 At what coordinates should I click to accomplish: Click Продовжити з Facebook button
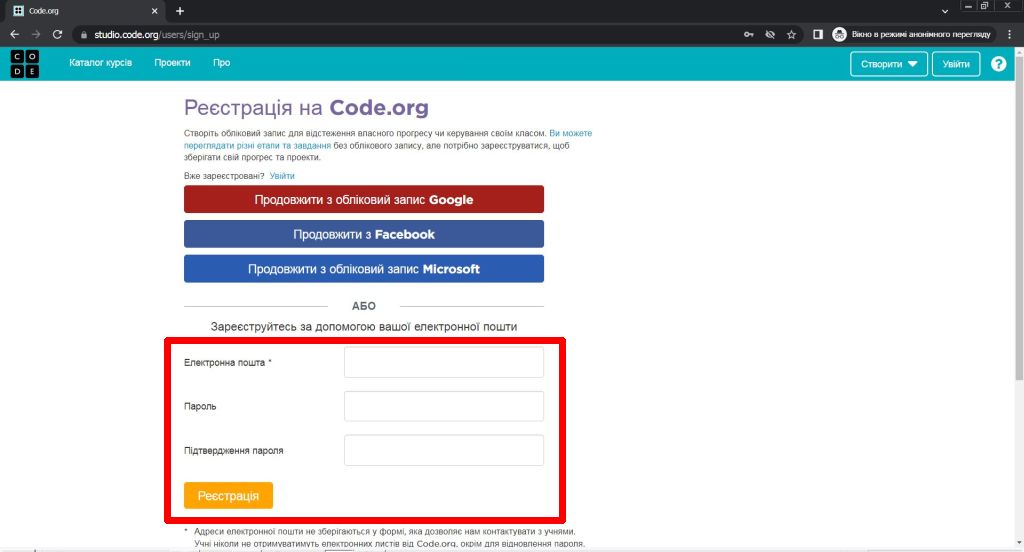[364, 234]
